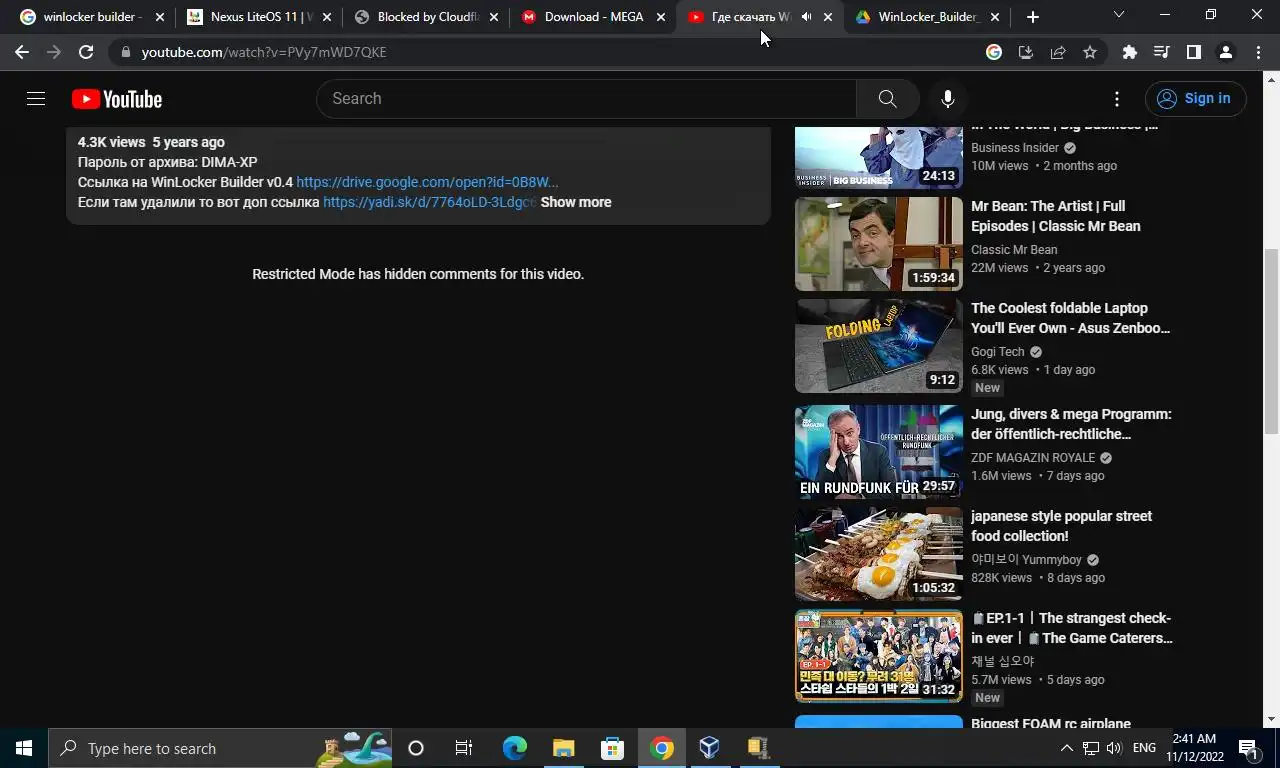Launch Microsoft Edge from taskbar
The width and height of the screenshot is (1280, 768).
click(514, 748)
